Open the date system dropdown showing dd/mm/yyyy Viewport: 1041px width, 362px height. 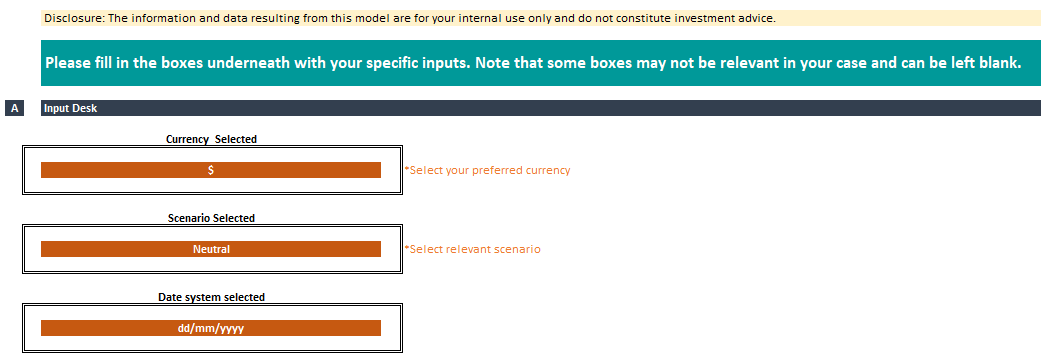point(210,328)
